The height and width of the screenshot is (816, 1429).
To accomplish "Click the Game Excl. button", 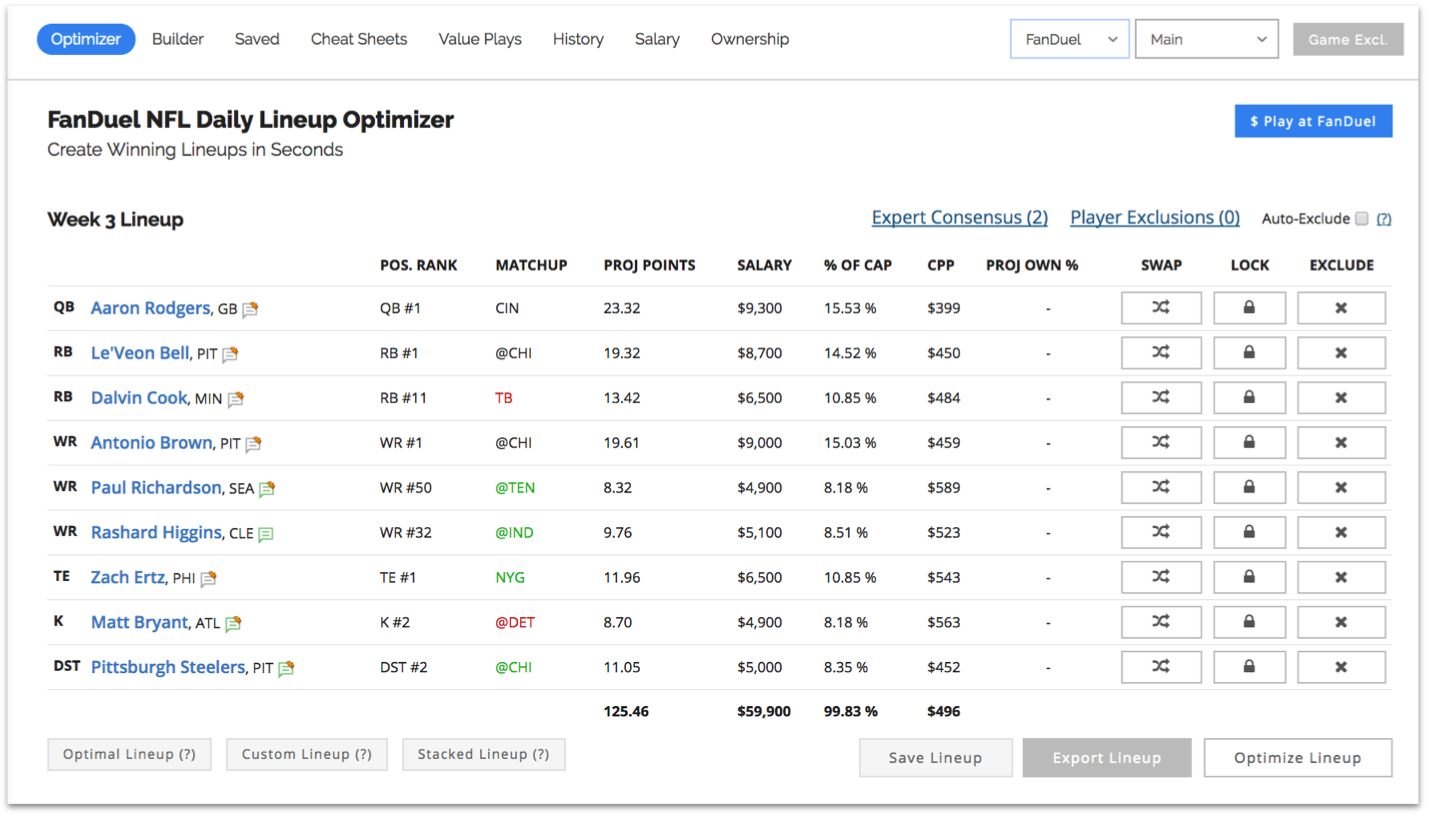I will click(x=1348, y=39).
